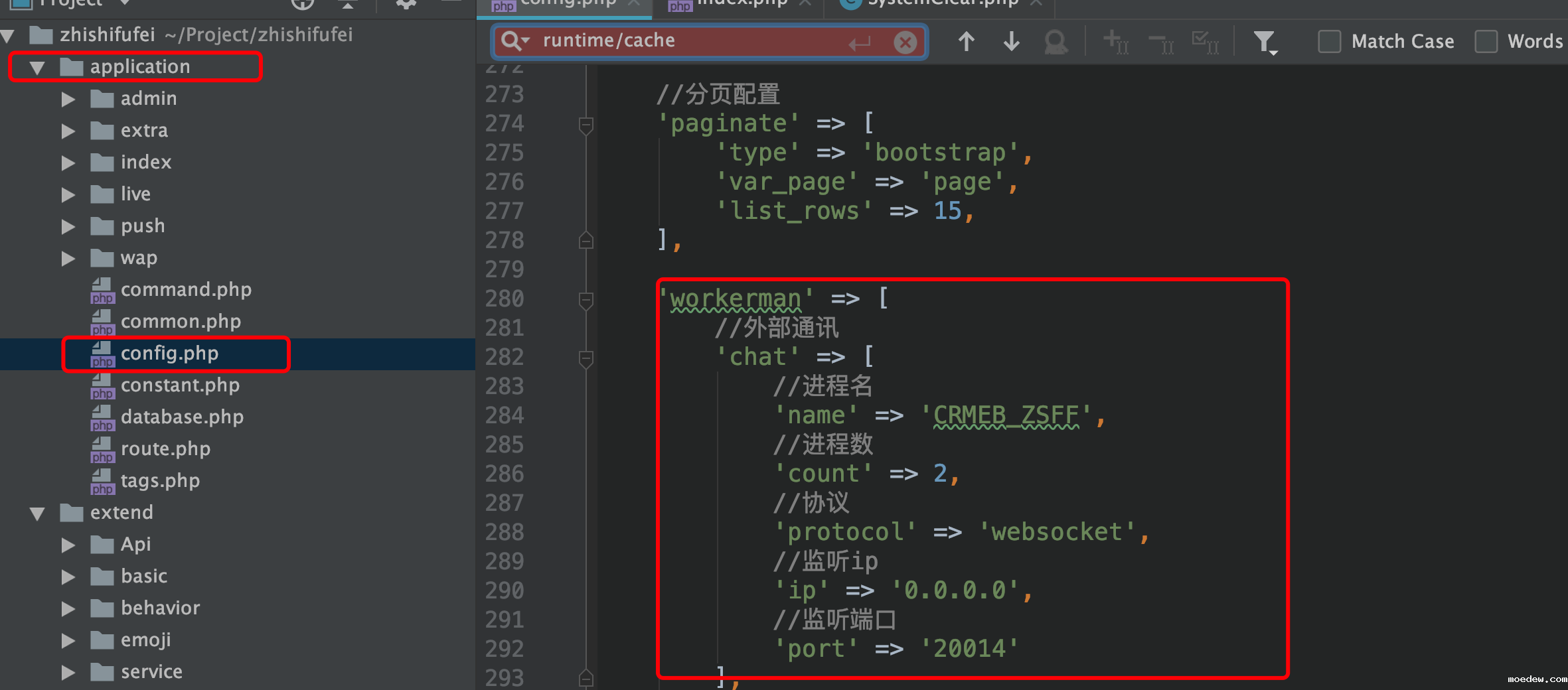The height and width of the screenshot is (690, 1568).
Task: Select database.php in the project tree
Action: [x=182, y=417]
